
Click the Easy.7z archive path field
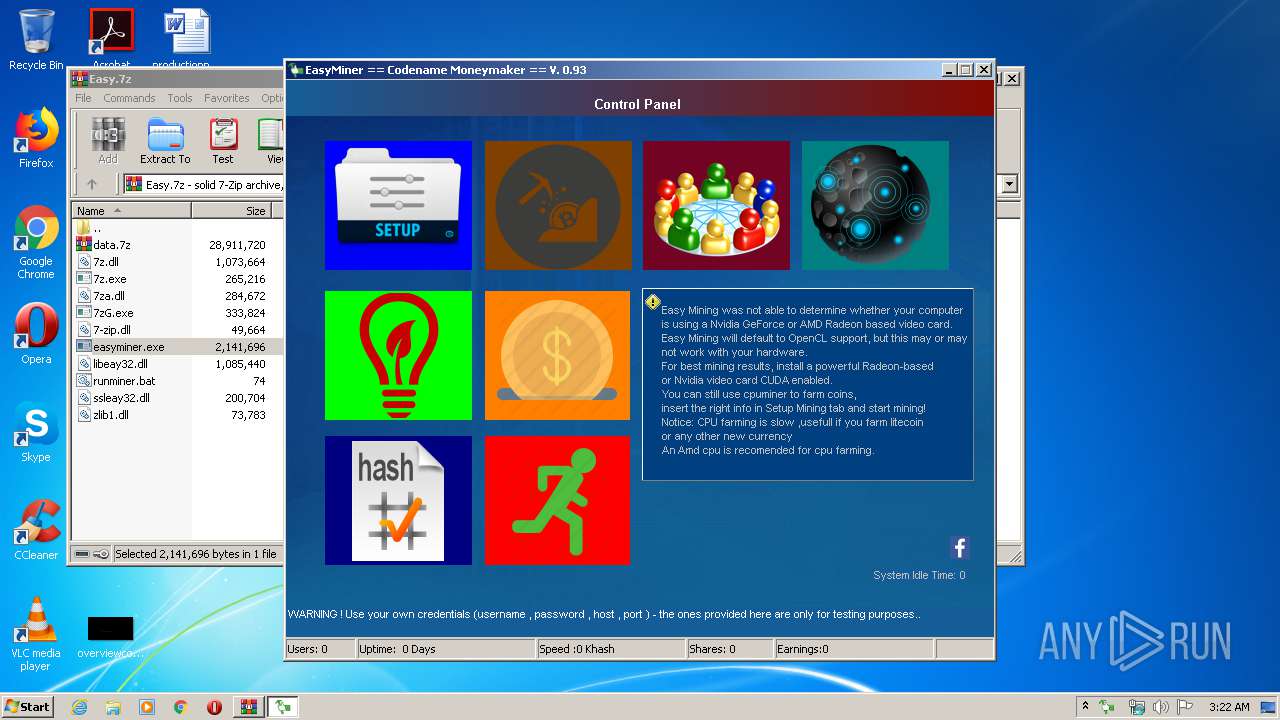[205, 184]
